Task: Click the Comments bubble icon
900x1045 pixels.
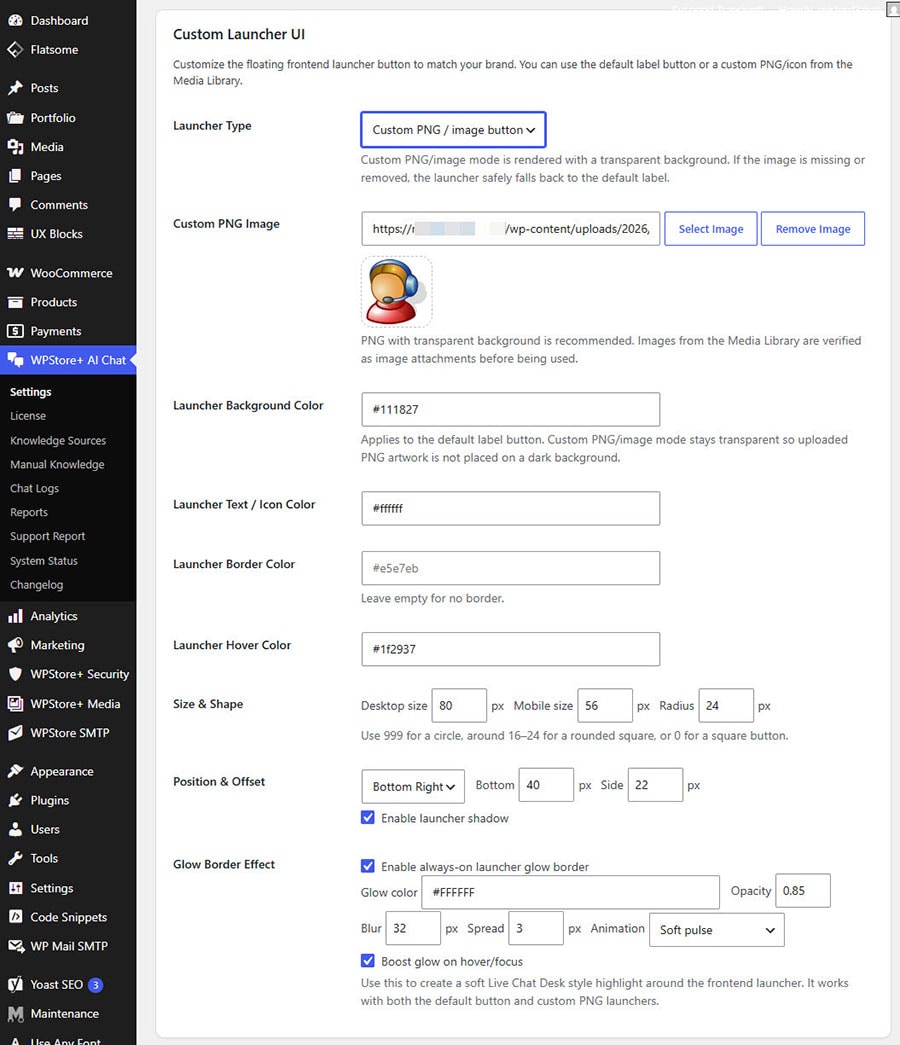Action: coord(15,205)
